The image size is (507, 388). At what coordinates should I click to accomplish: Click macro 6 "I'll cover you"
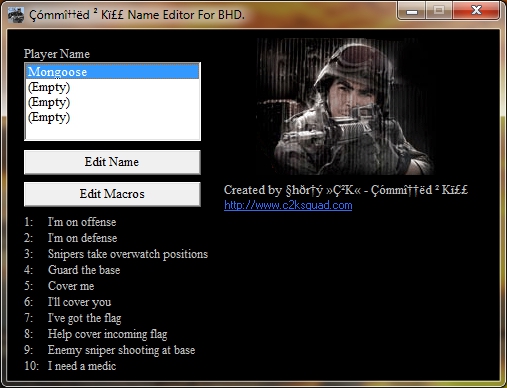[79, 302]
